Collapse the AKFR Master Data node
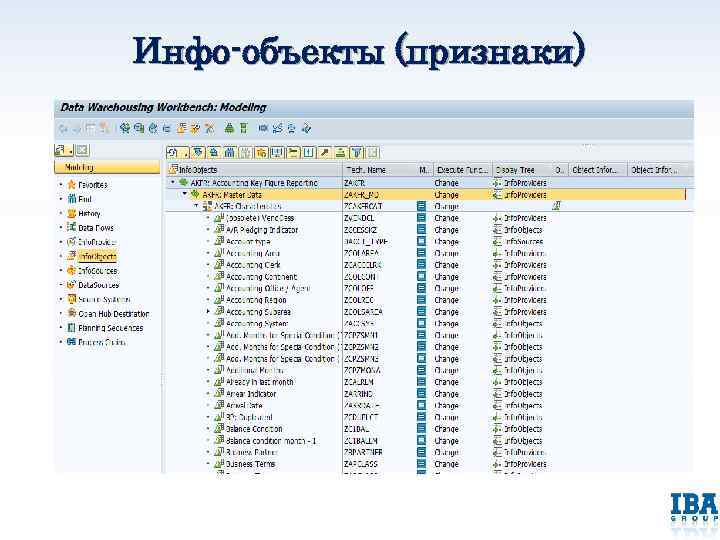This screenshot has height=540, width=720. (185, 194)
